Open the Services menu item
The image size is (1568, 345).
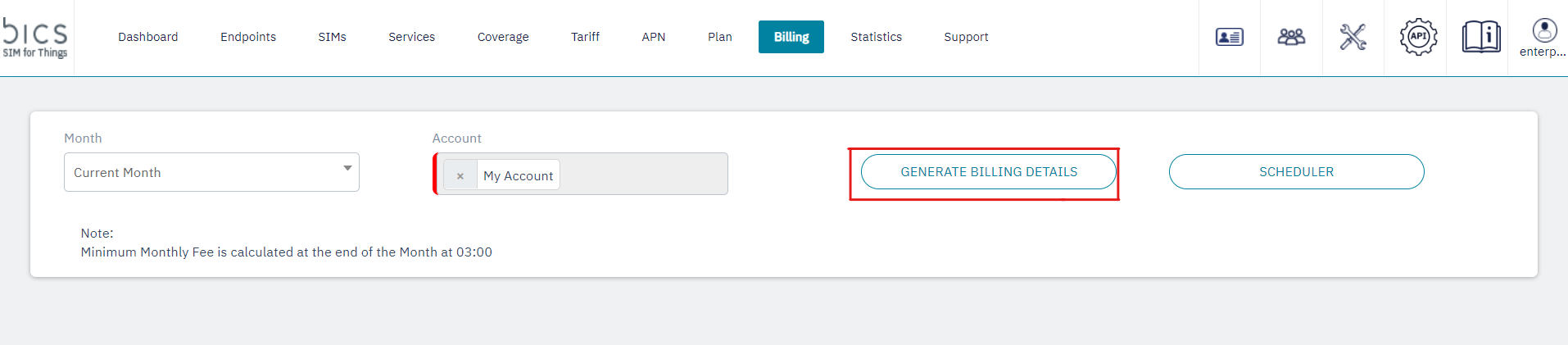(x=411, y=37)
